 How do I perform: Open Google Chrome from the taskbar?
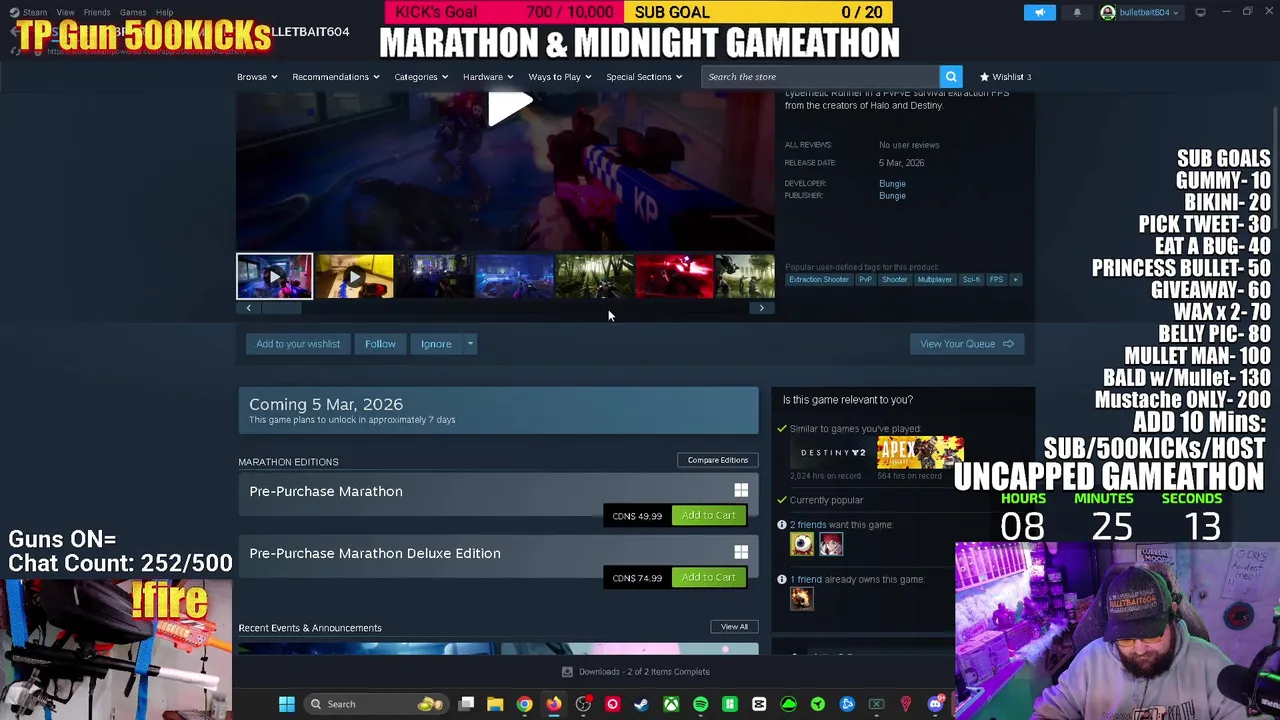(524, 704)
